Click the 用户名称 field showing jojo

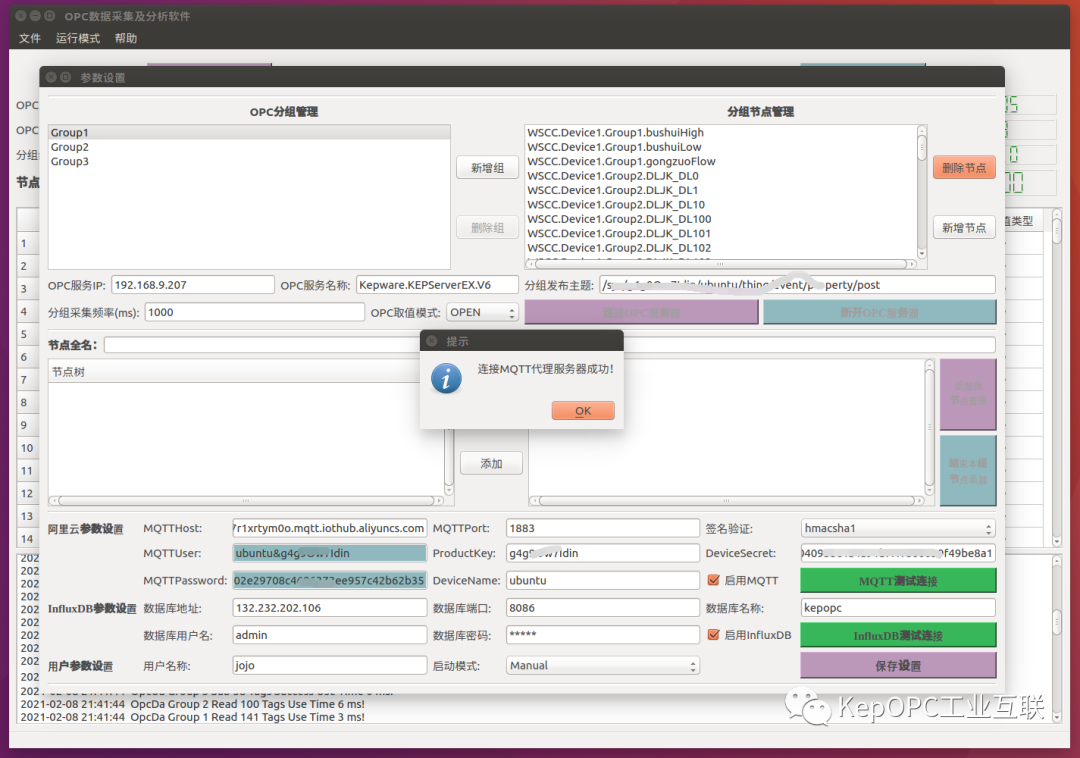tap(329, 665)
